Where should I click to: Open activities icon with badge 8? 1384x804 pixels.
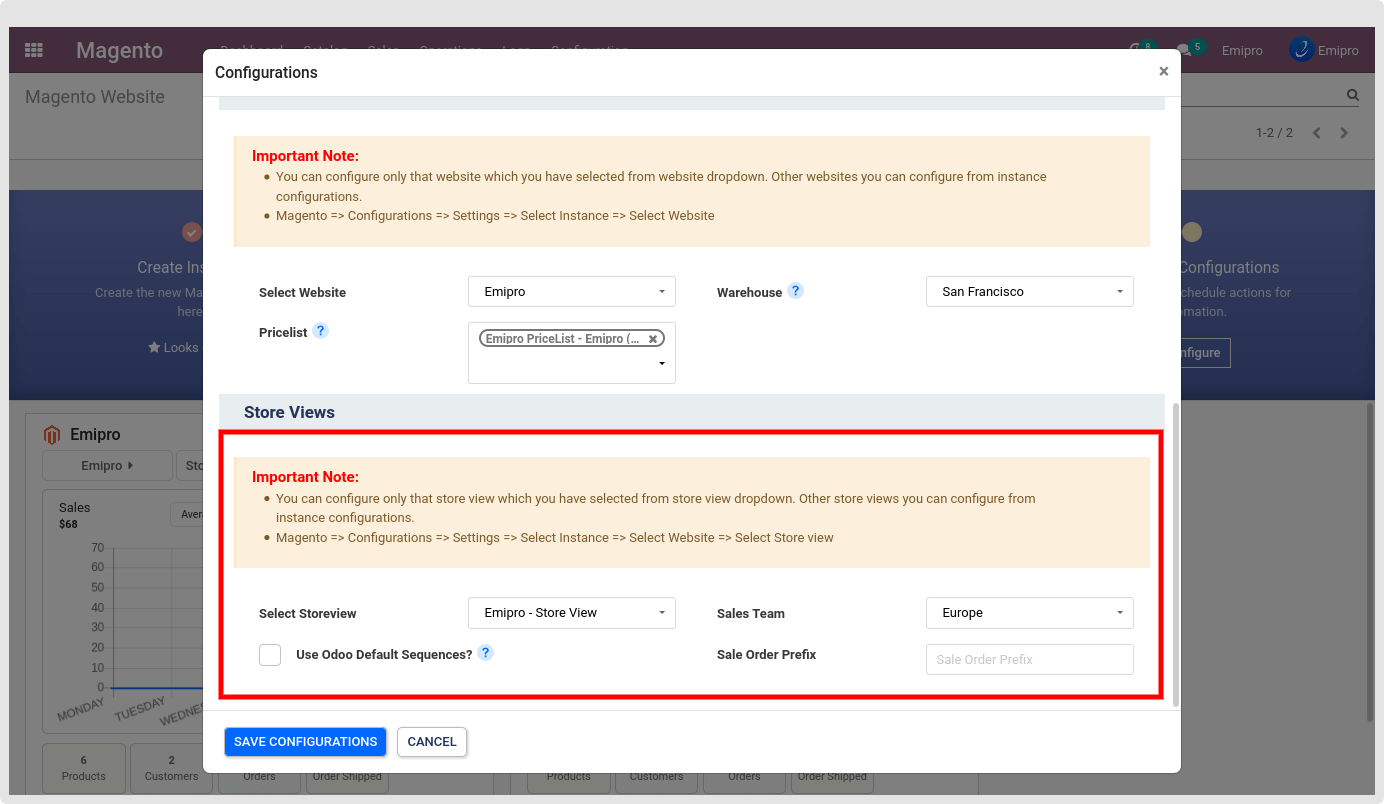pyautogui.click(x=1142, y=49)
